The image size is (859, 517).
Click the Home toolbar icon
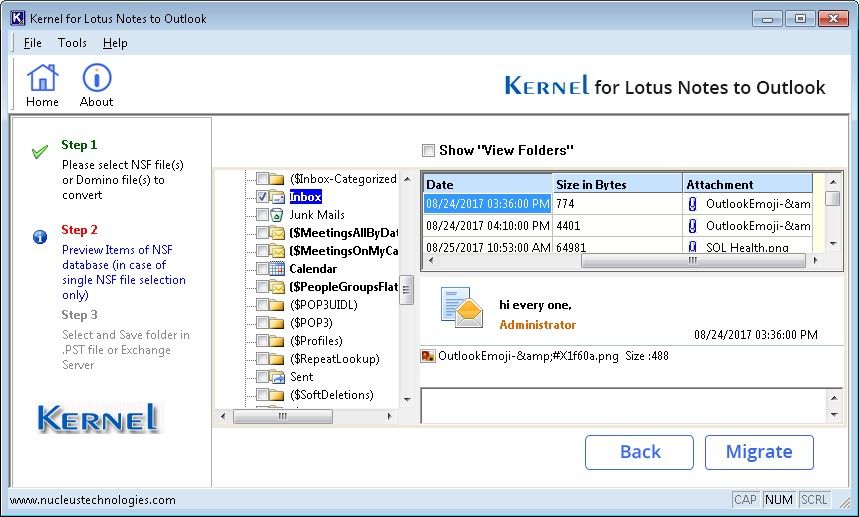(x=43, y=78)
